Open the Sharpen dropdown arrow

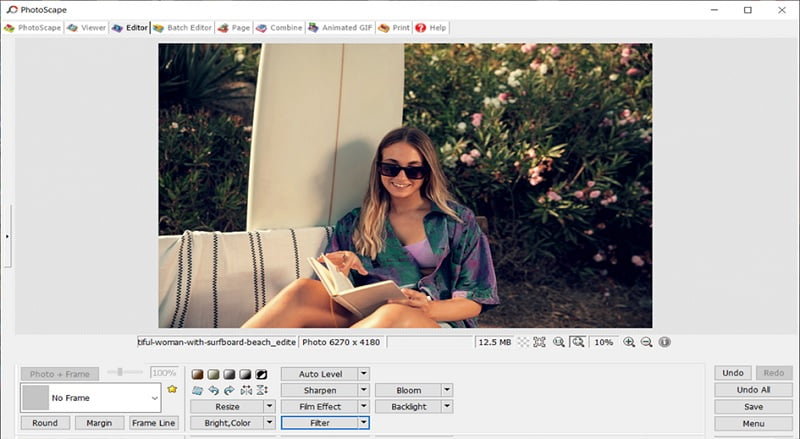click(x=364, y=390)
